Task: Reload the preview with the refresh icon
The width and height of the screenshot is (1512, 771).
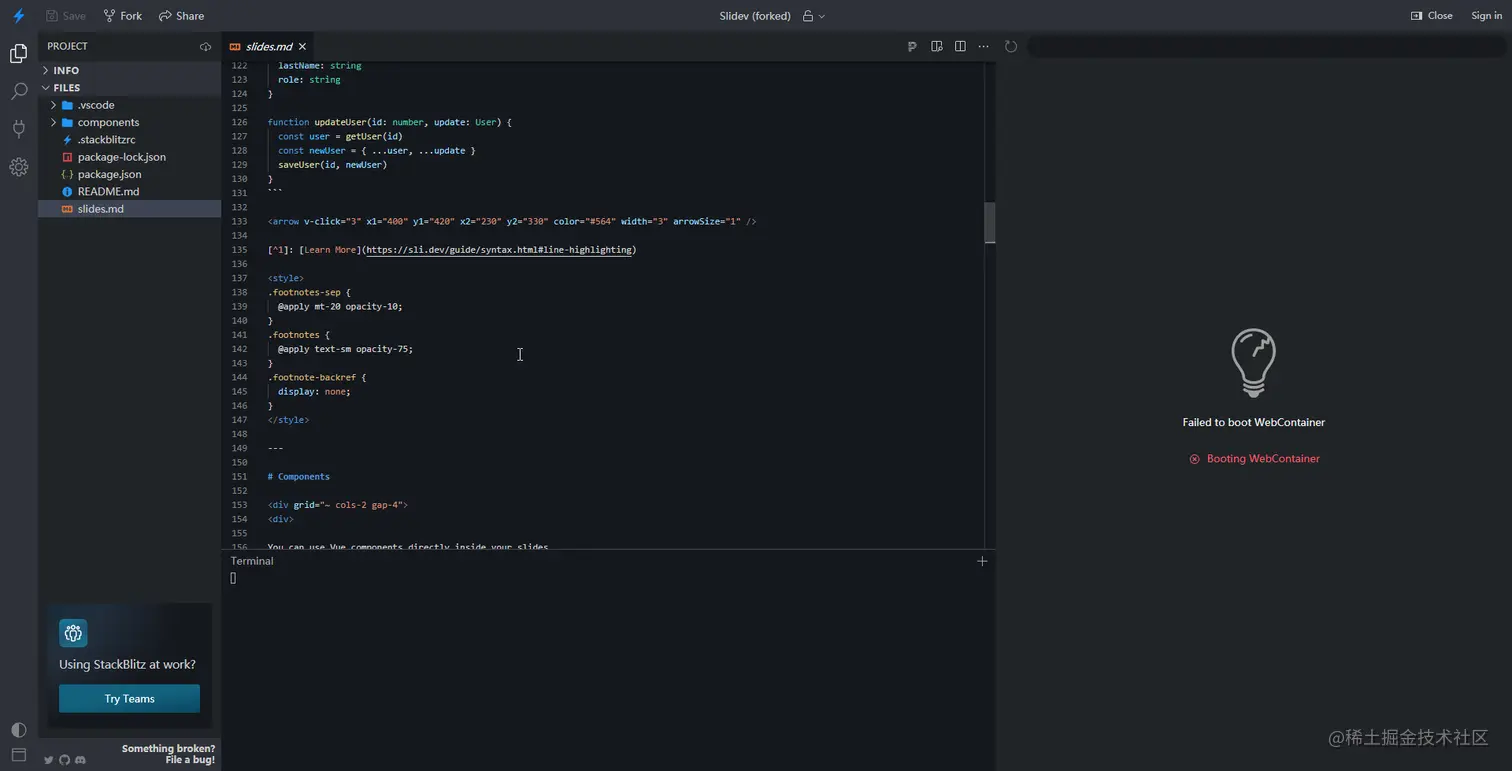Action: coord(1011,46)
